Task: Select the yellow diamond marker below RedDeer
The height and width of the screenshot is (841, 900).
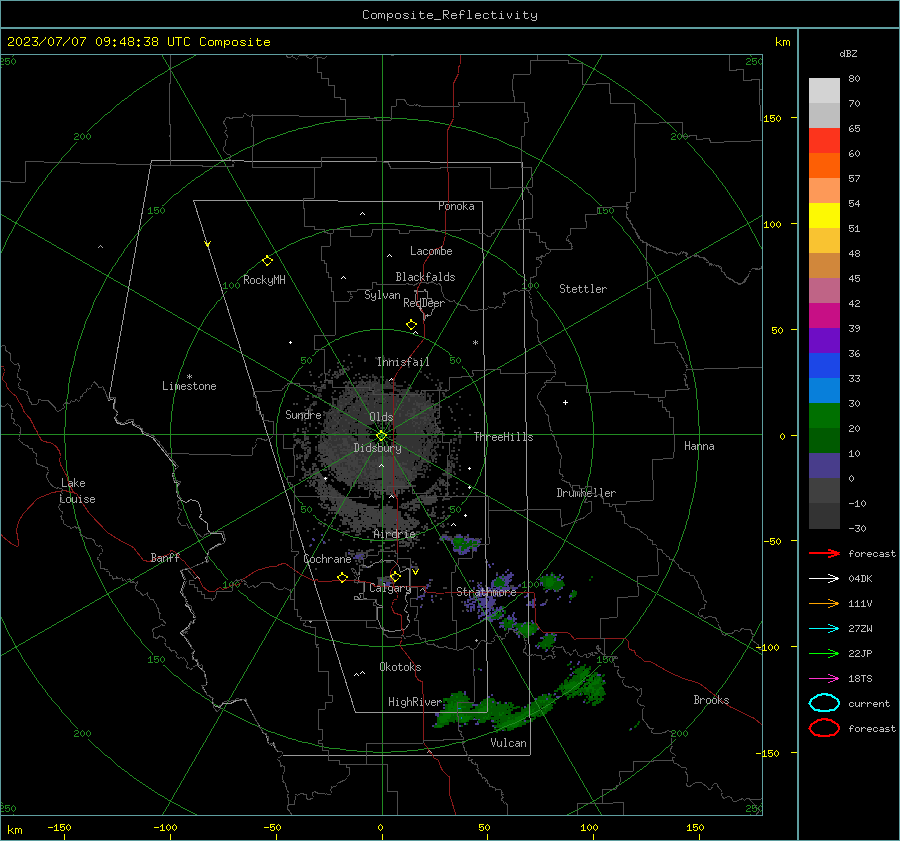Action: tap(411, 325)
